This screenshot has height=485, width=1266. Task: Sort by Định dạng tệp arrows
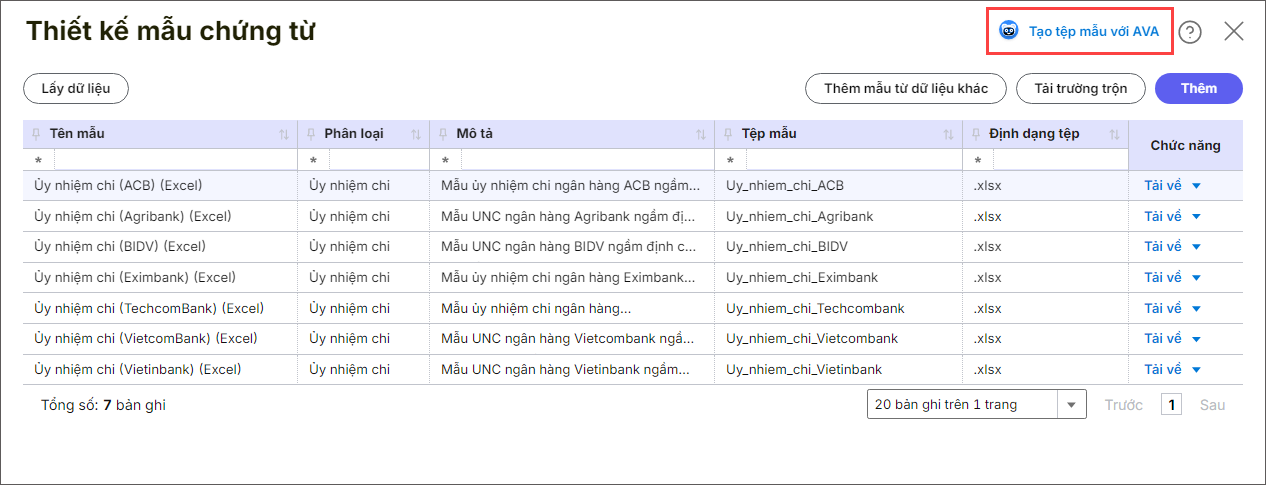[x=1114, y=134]
